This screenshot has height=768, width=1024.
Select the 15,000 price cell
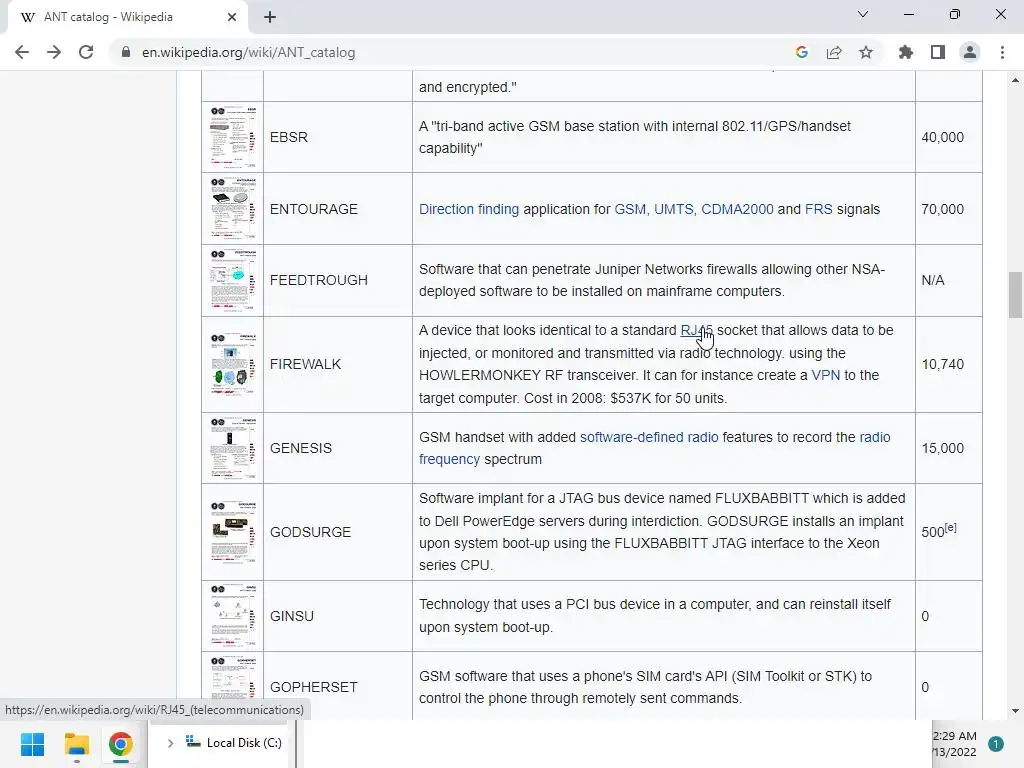[948, 448]
